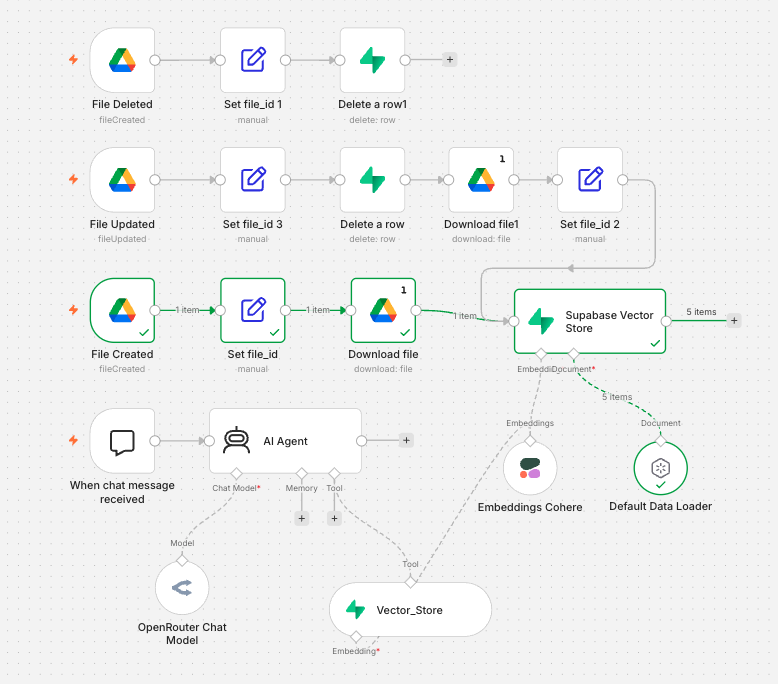
Task: Click the output port of Set file_id 2
Action: point(623,180)
